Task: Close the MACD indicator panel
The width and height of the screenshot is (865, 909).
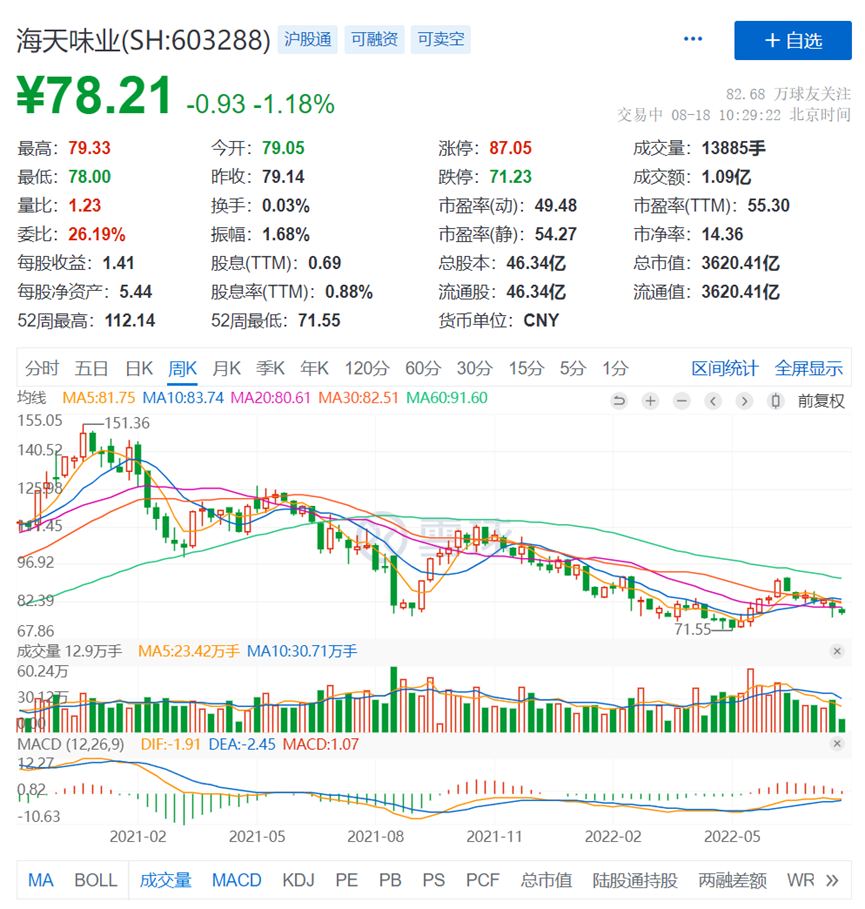Action: coord(837,743)
